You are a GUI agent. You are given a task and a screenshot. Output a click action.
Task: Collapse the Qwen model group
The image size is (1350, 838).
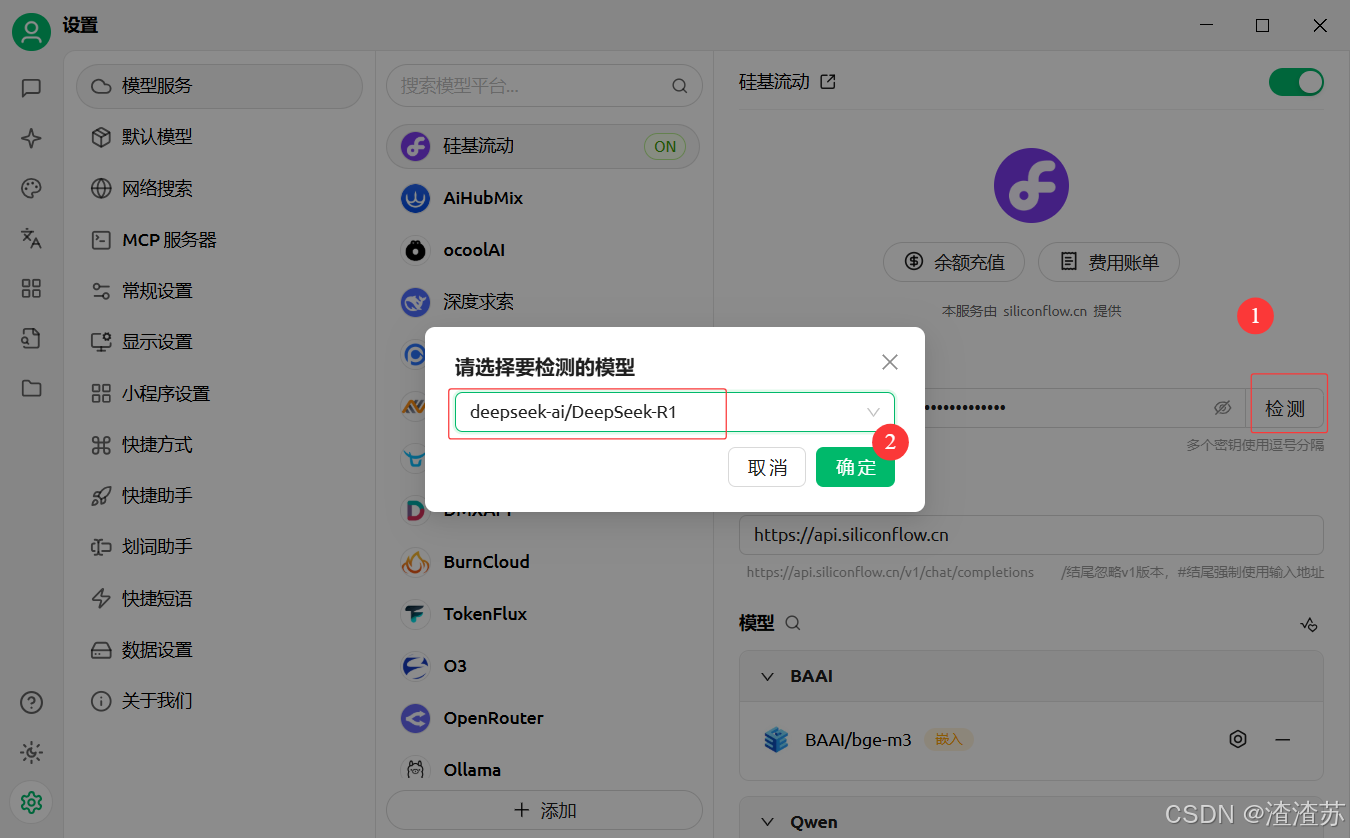pyautogui.click(x=768, y=822)
